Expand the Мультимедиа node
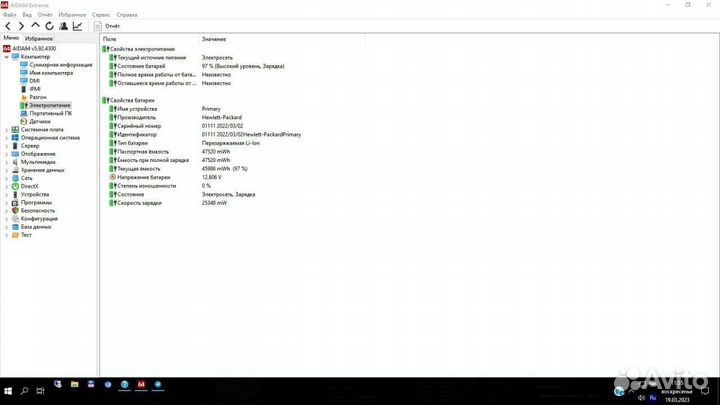Image resolution: width=720 pixels, height=405 pixels. pyautogui.click(x=6, y=162)
